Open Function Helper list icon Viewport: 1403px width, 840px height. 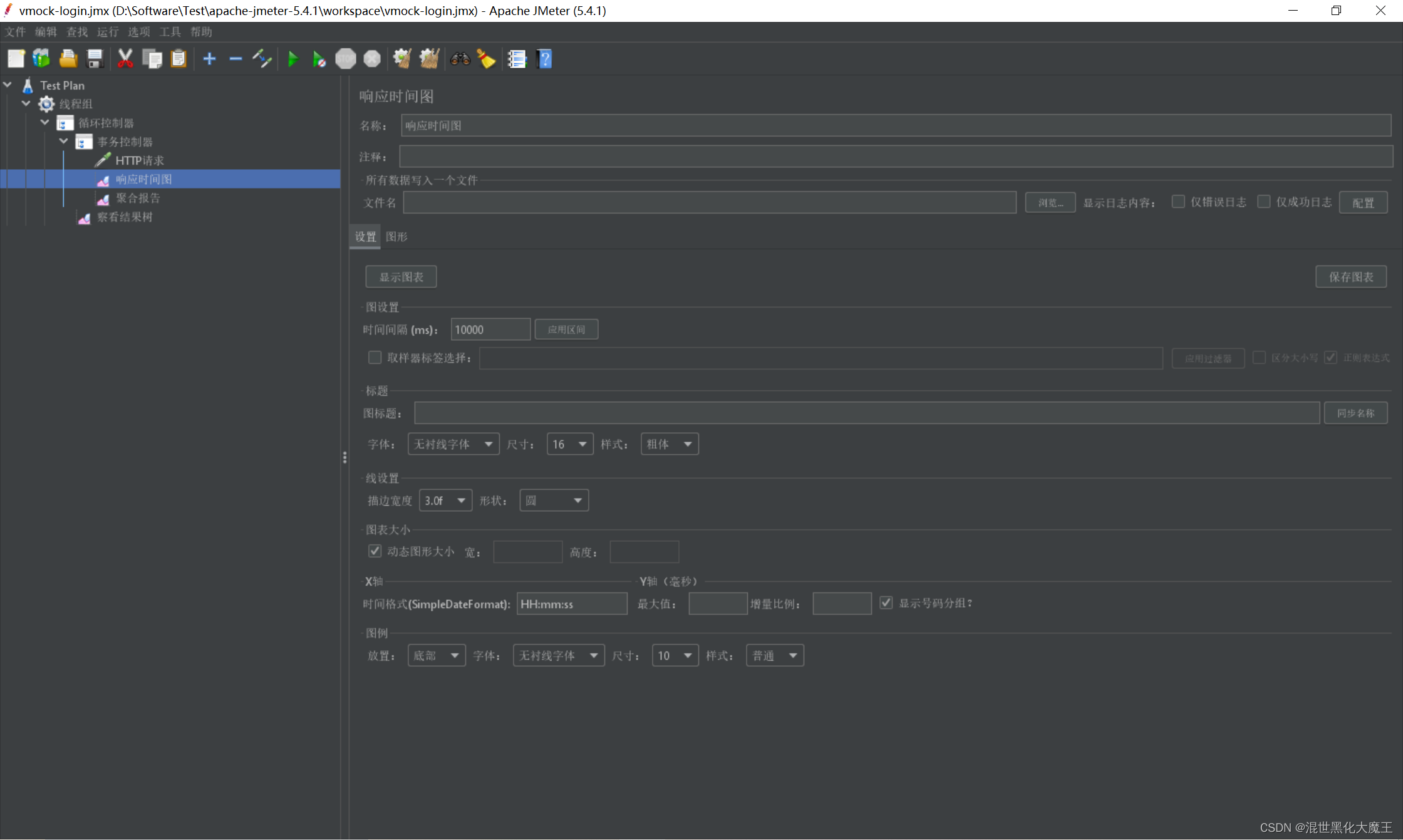(x=517, y=59)
